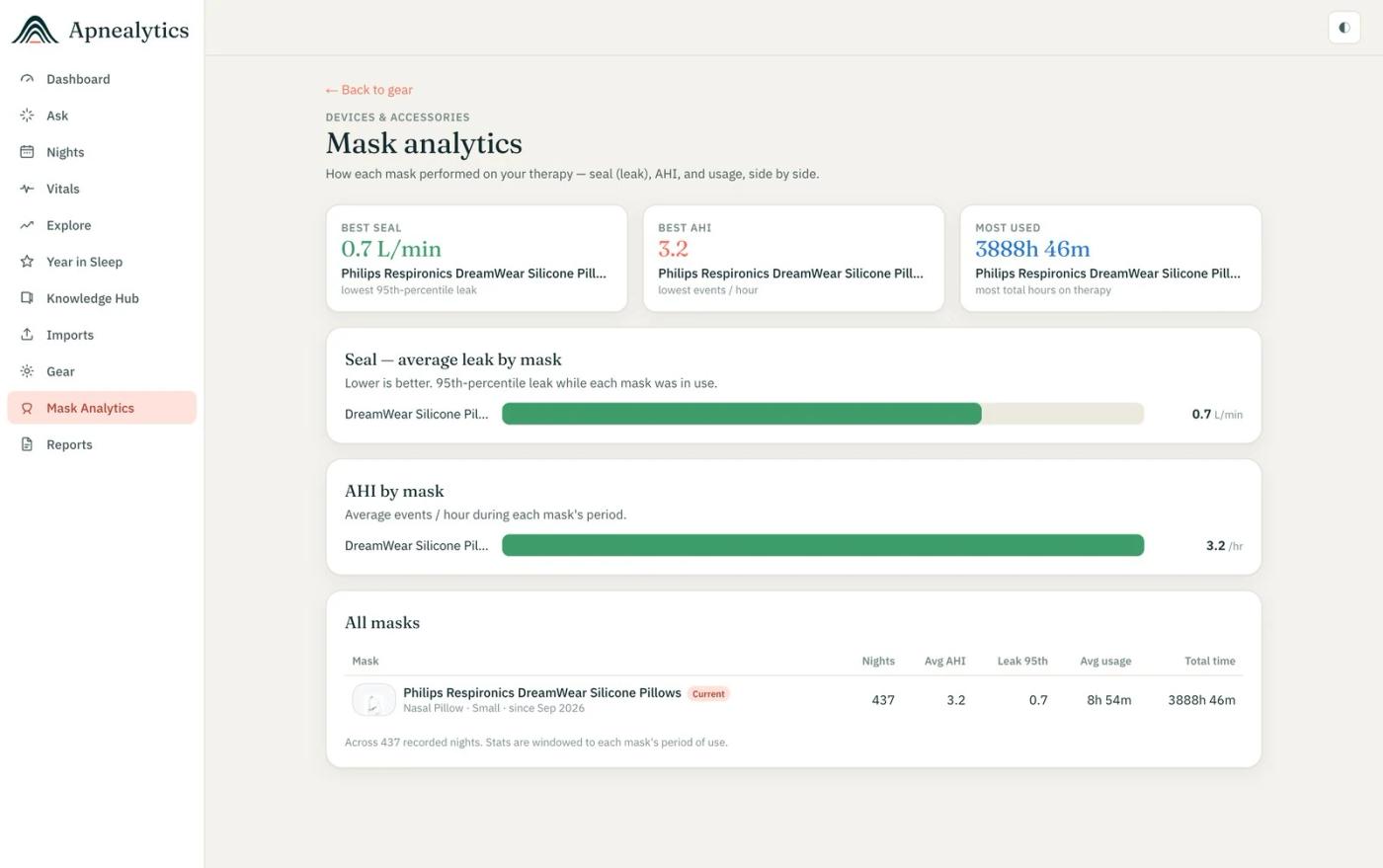Click the Imports upload icon
Screen dimensions: 1383x868
pos(27,335)
